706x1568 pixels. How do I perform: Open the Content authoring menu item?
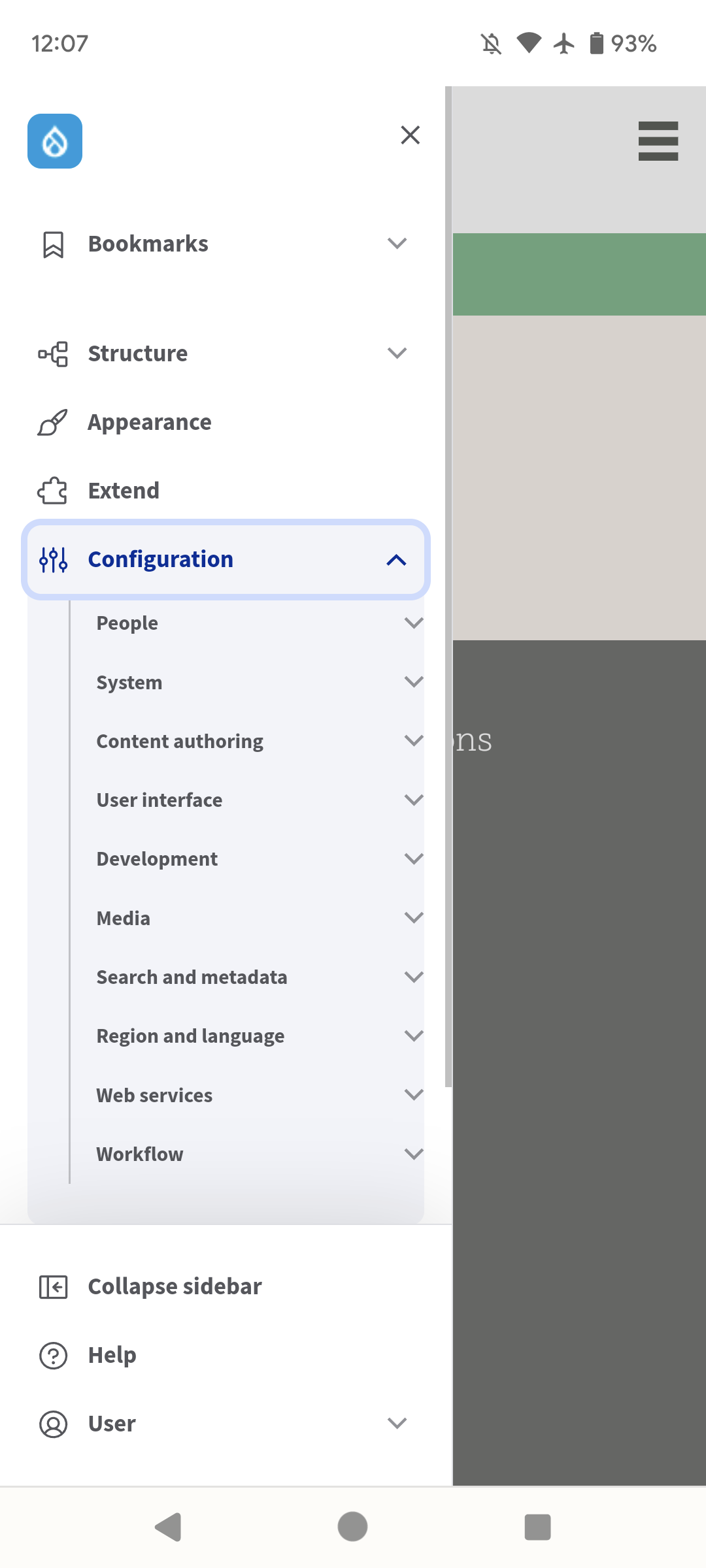tap(180, 742)
